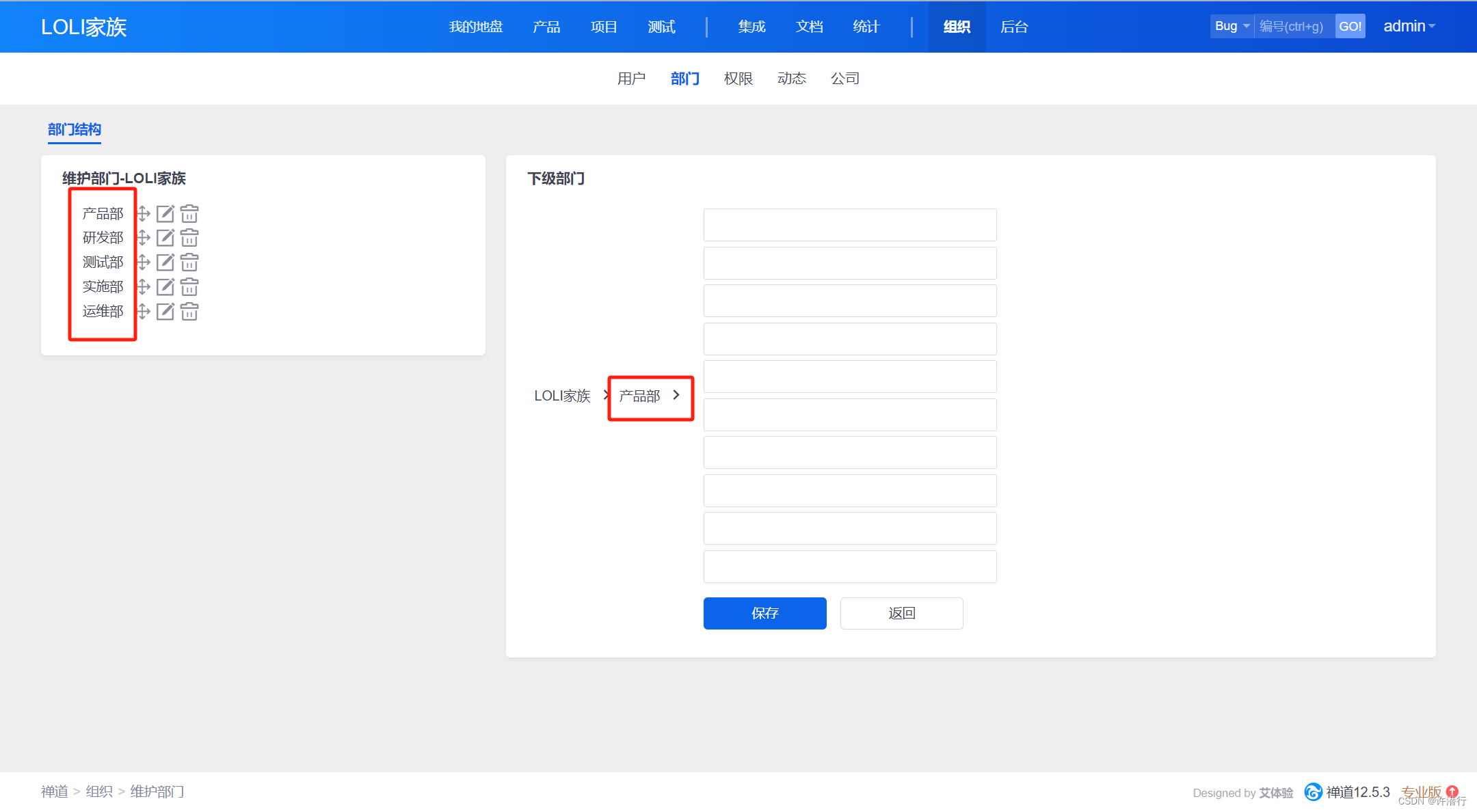The height and width of the screenshot is (812, 1477).
Task: Open the 集成 menu
Action: point(751,27)
